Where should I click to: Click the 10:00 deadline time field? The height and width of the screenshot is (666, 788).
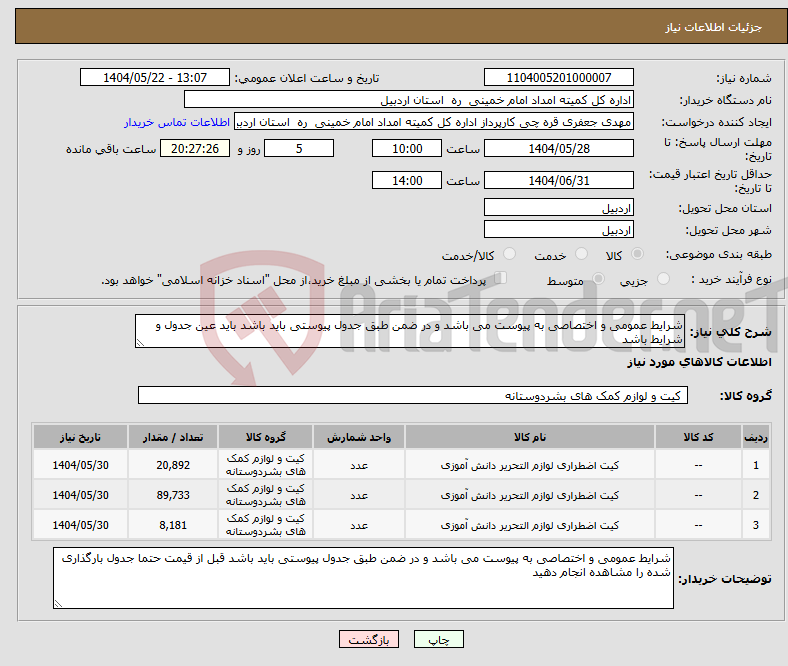point(406,148)
